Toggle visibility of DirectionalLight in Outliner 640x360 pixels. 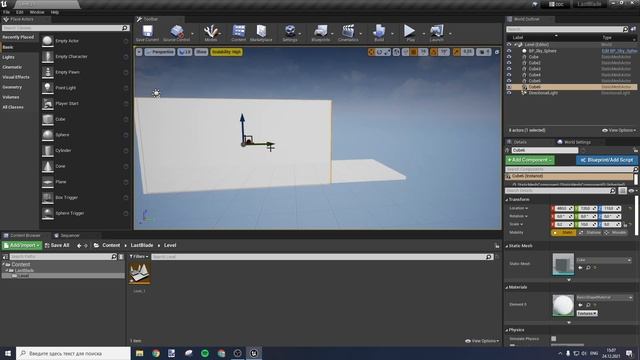click(509, 93)
